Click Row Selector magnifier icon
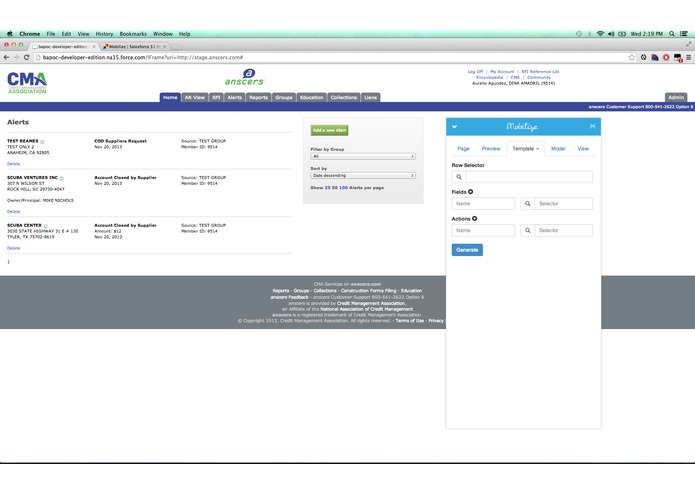 coord(459,177)
